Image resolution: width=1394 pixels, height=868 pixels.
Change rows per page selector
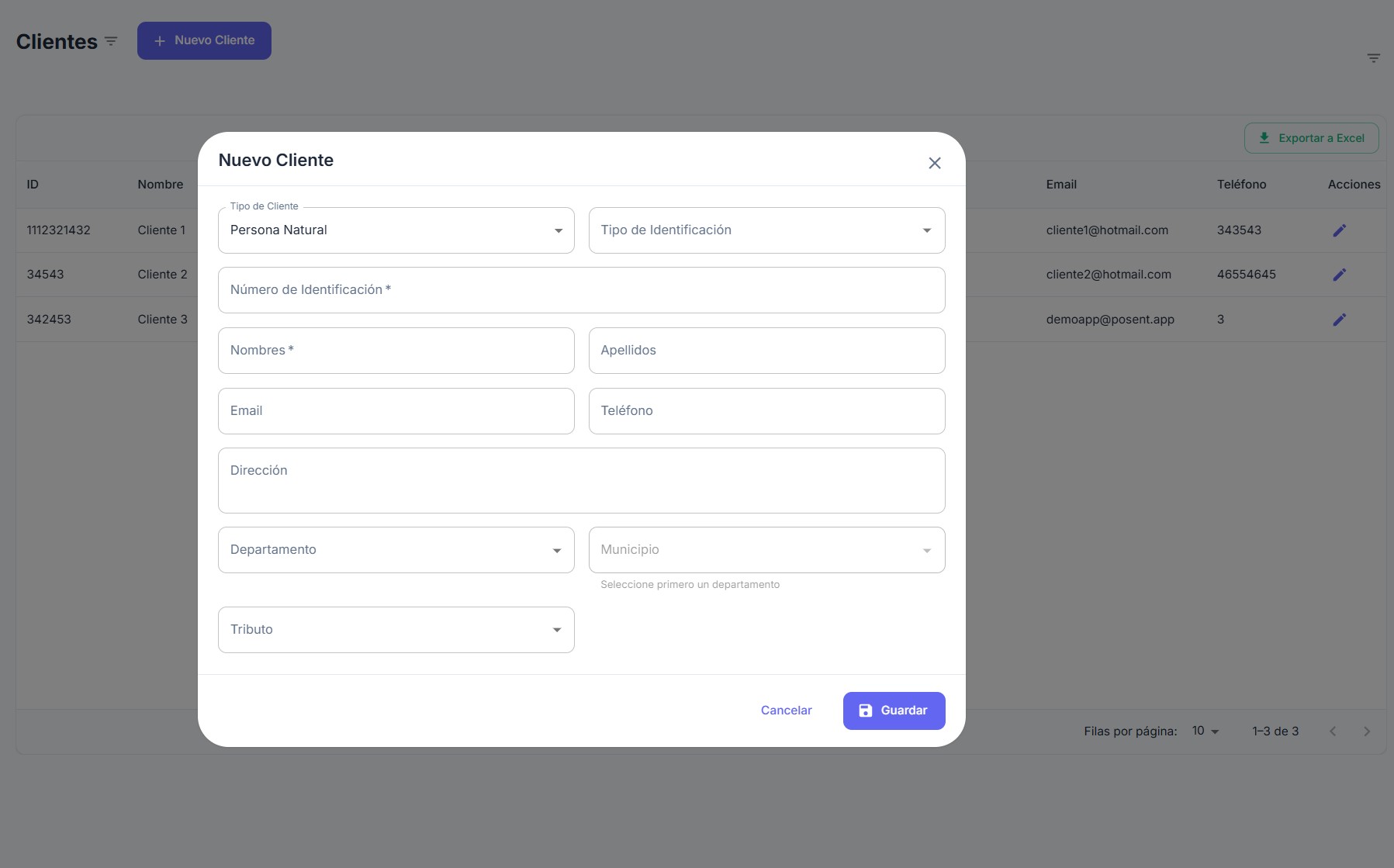1205,731
